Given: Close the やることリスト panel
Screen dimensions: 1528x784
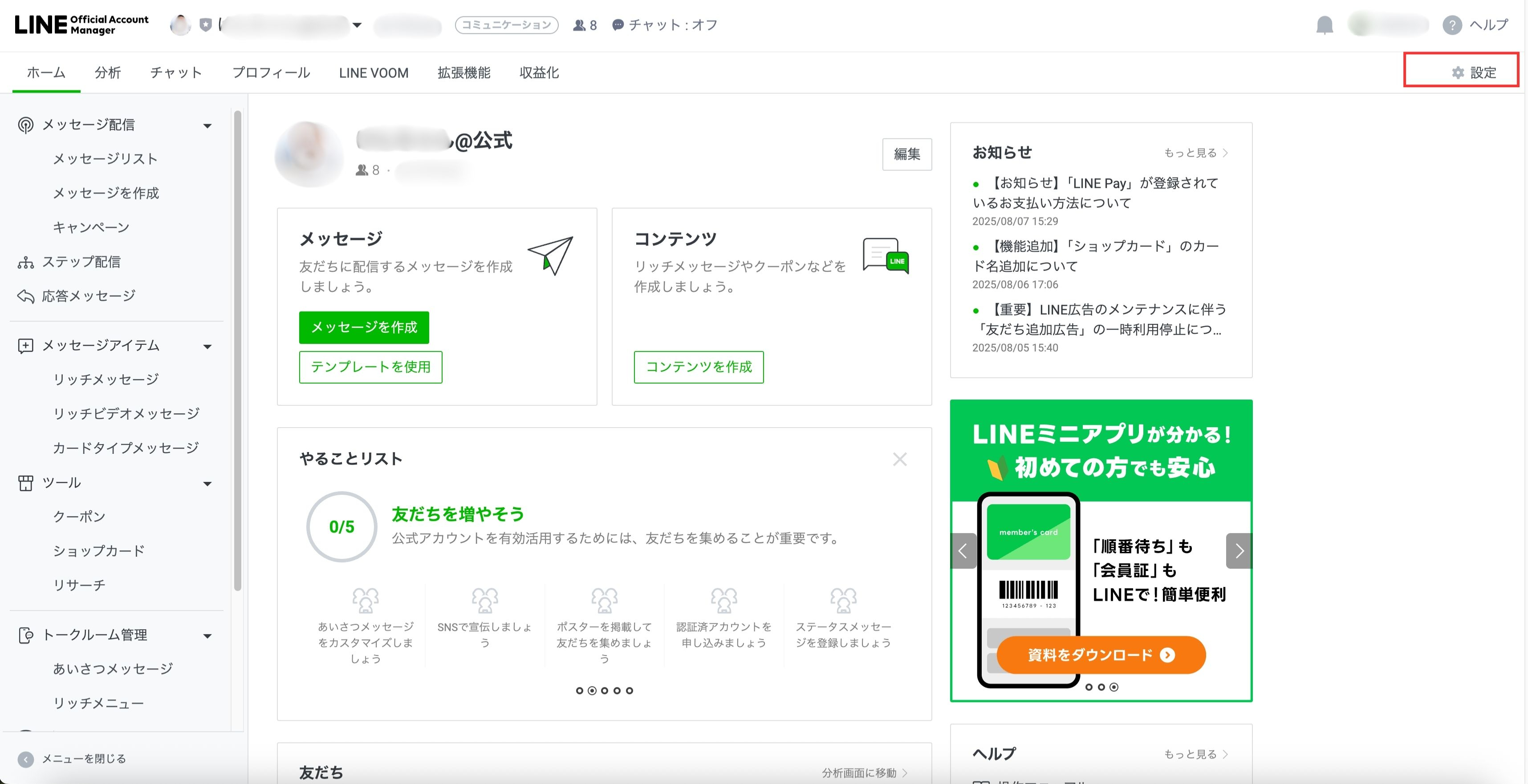Looking at the screenshot, I should pos(899,459).
